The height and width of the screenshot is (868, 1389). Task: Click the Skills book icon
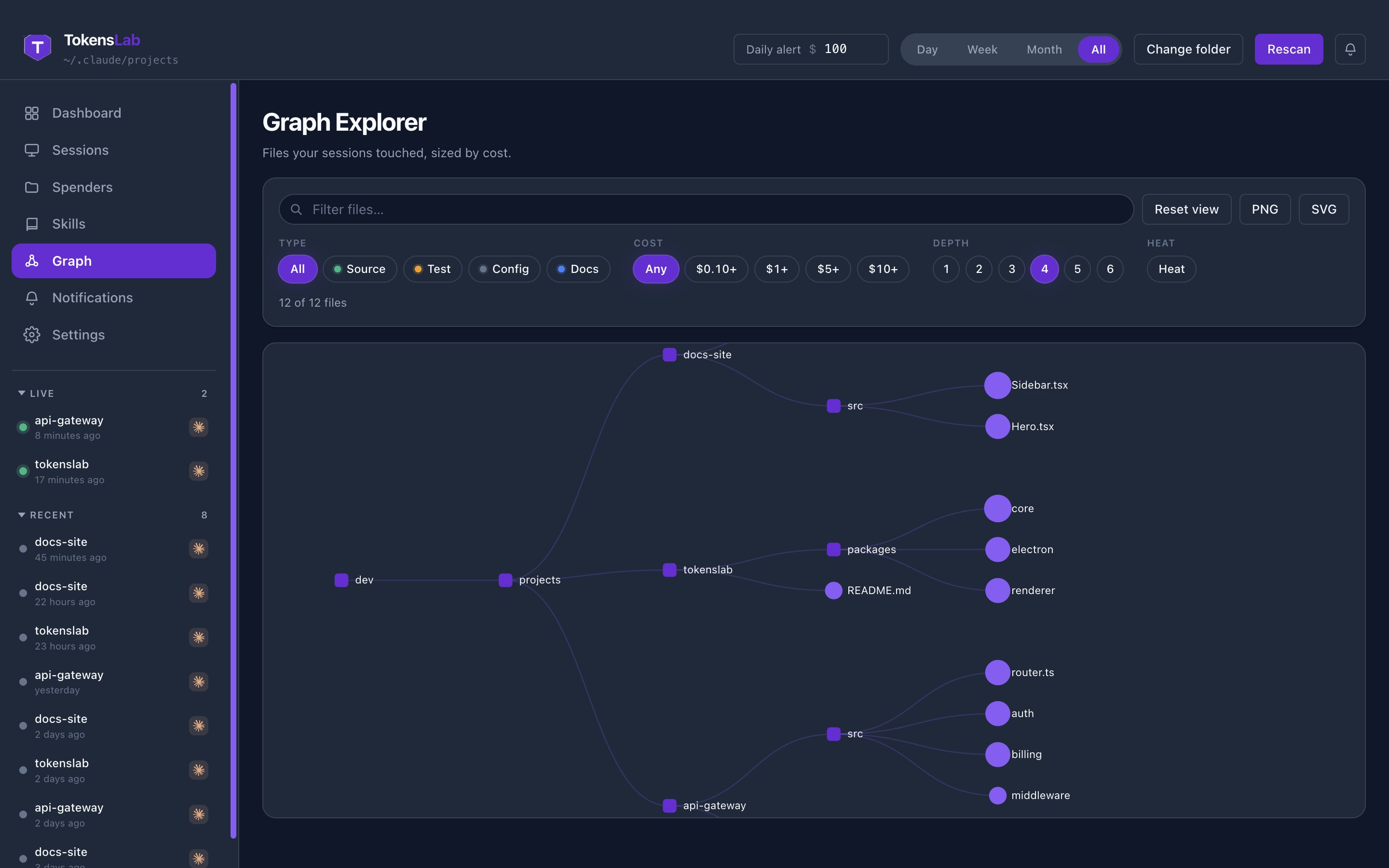(31, 224)
